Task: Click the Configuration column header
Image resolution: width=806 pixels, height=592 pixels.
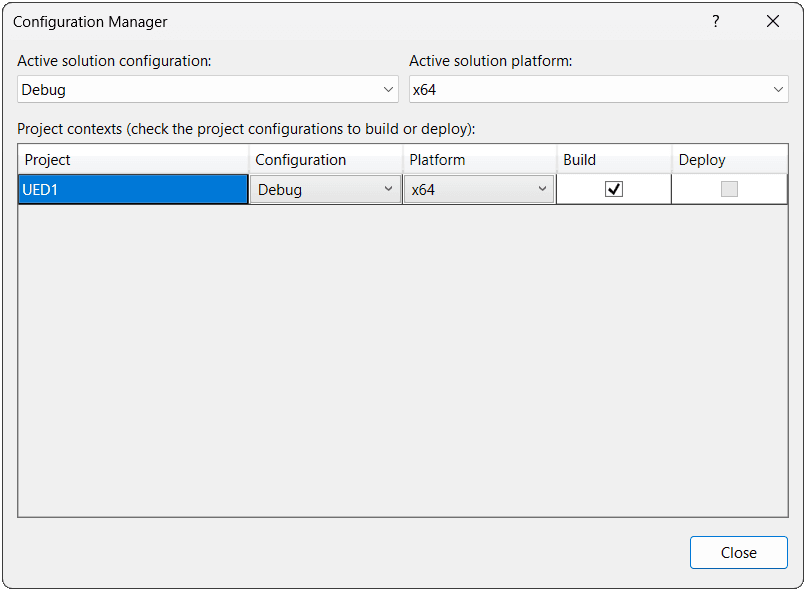Action: [x=325, y=159]
